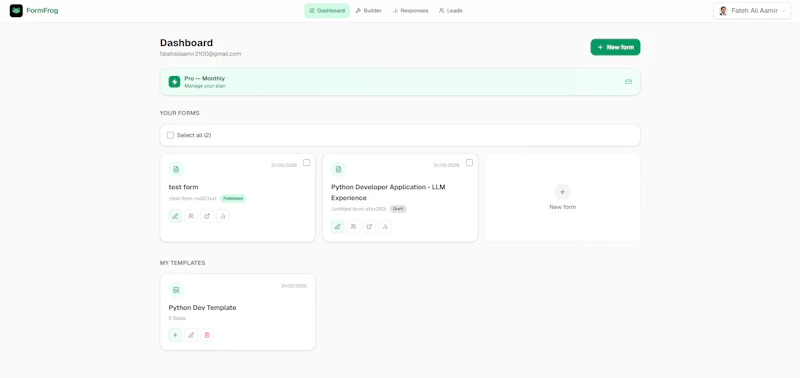This screenshot has width=800, height=378.
Task: Click the Draft status badge
Action: tap(398, 209)
